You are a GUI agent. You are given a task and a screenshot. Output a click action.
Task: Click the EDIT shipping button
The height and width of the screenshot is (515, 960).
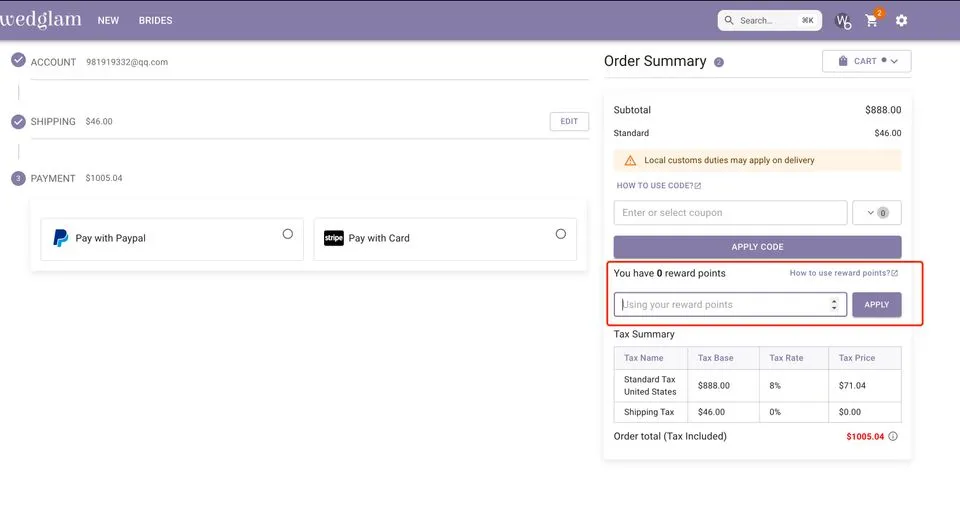point(569,122)
